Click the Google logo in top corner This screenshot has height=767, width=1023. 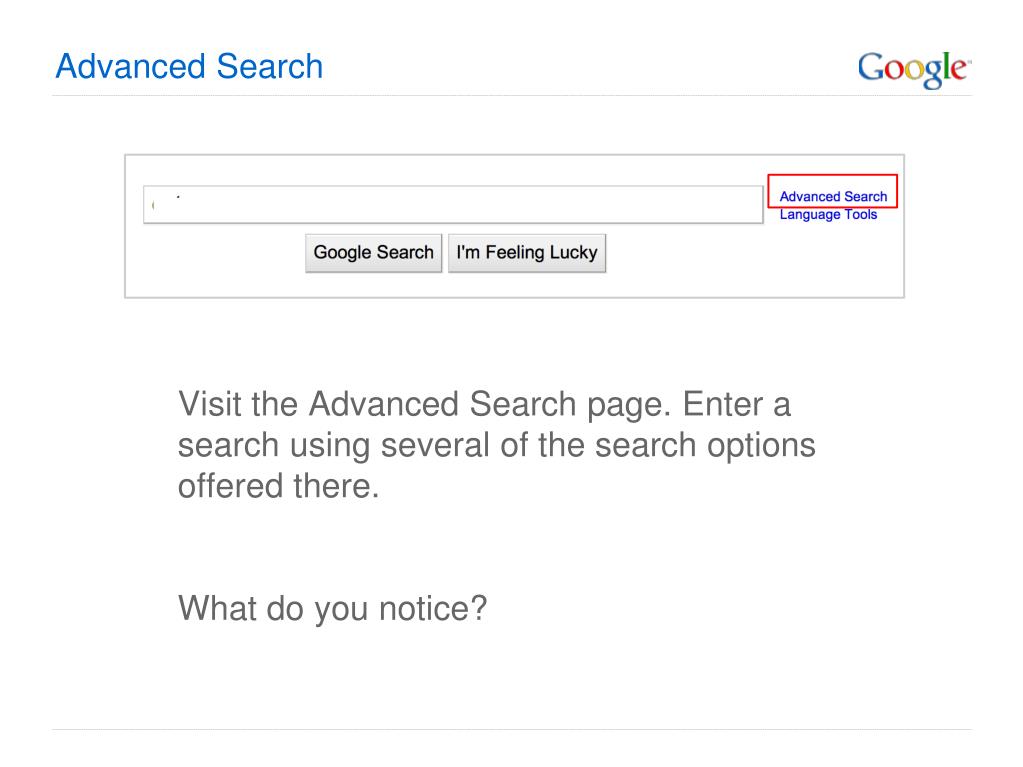(x=914, y=69)
